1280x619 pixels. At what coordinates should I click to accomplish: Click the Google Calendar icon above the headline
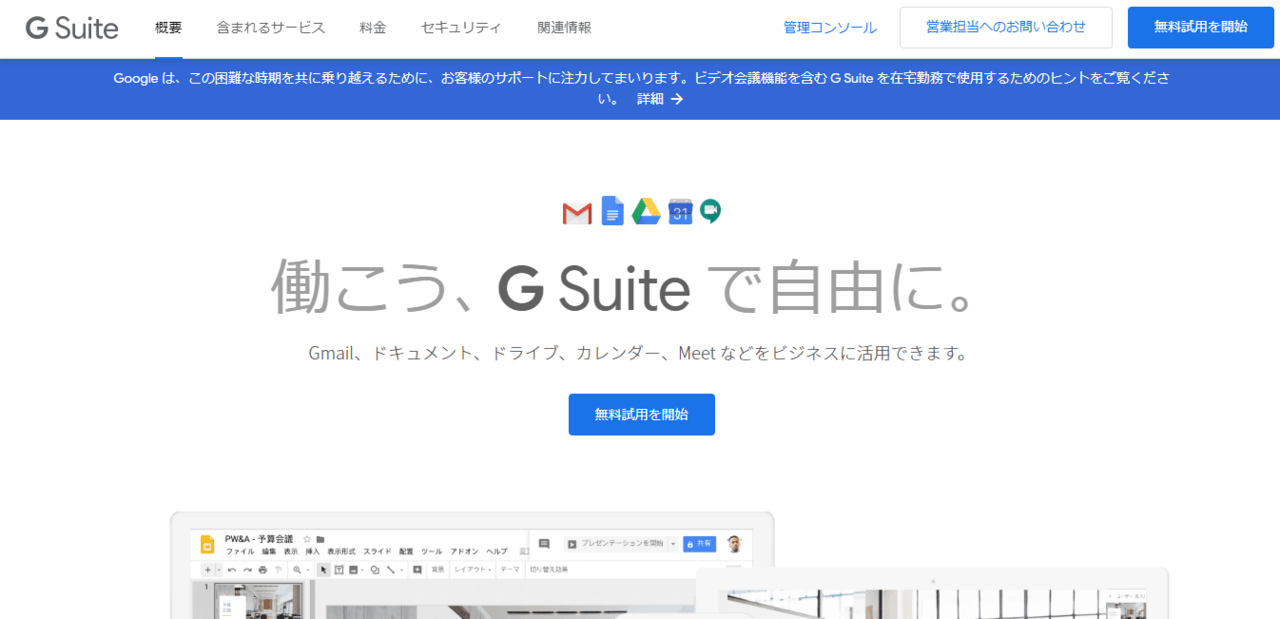(680, 211)
